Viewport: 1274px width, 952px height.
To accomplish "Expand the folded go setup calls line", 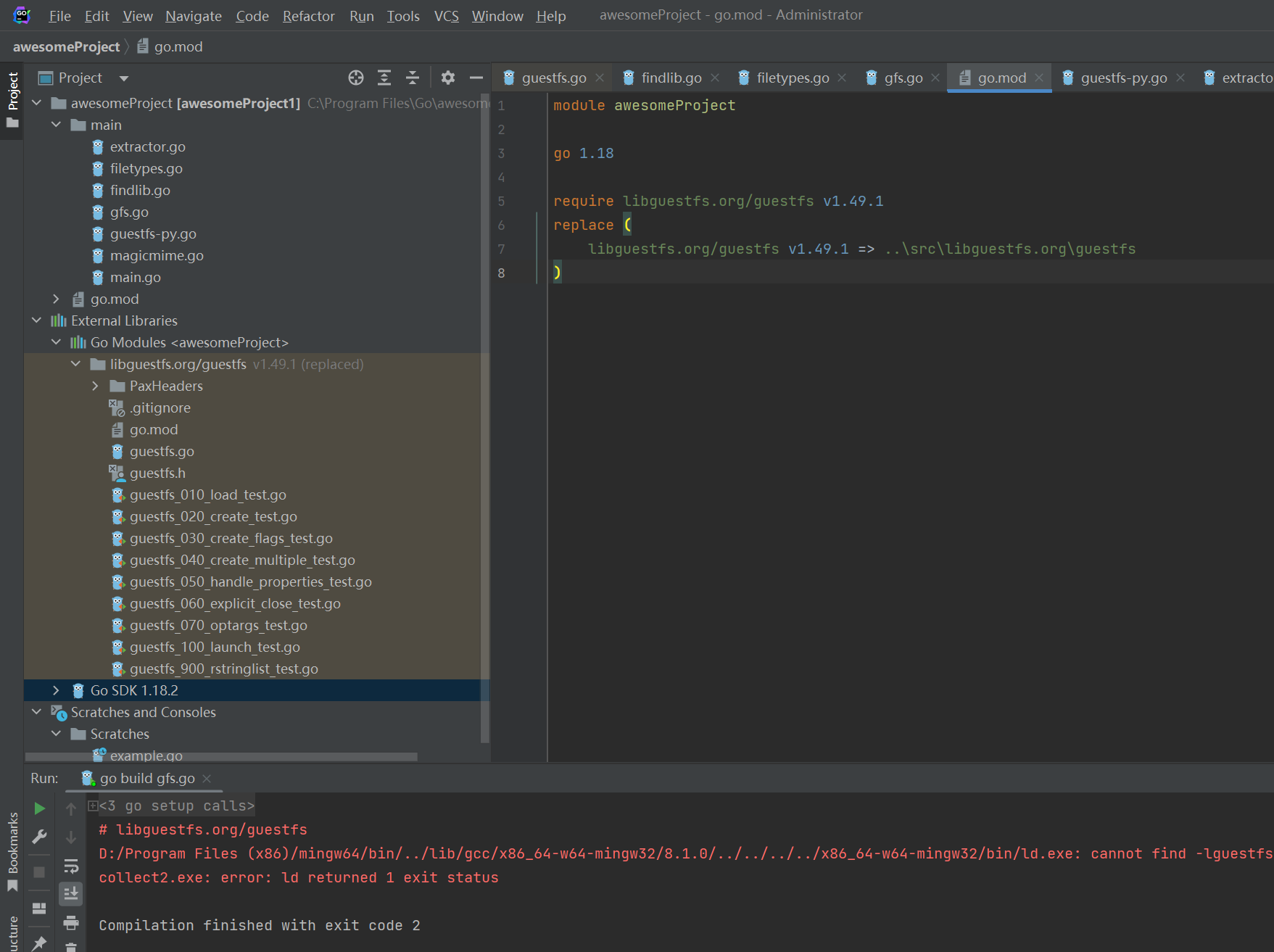I will pyautogui.click(x=93, y=806).
